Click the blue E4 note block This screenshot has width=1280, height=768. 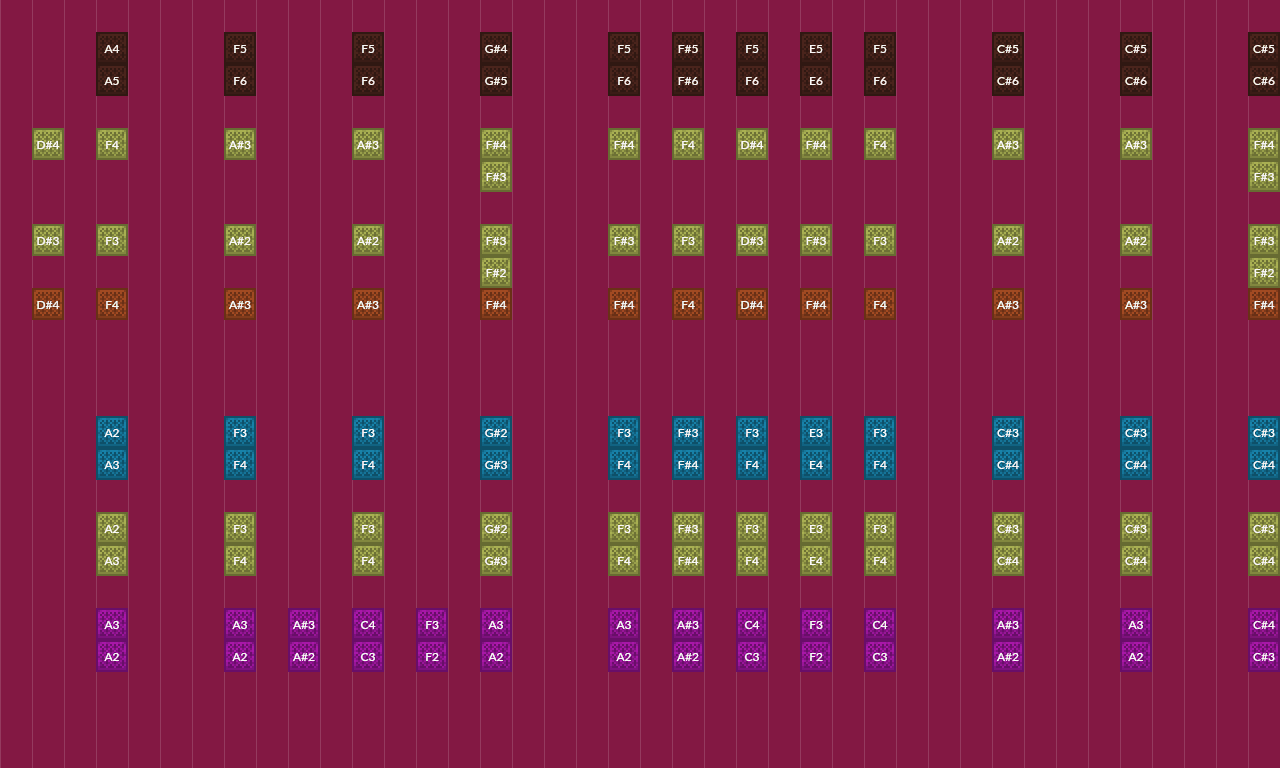816,465
